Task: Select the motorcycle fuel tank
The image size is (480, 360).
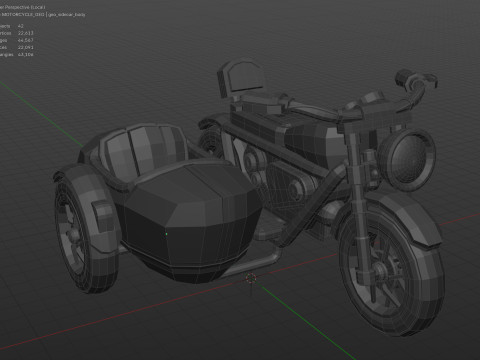Action: tap(313, 143)
